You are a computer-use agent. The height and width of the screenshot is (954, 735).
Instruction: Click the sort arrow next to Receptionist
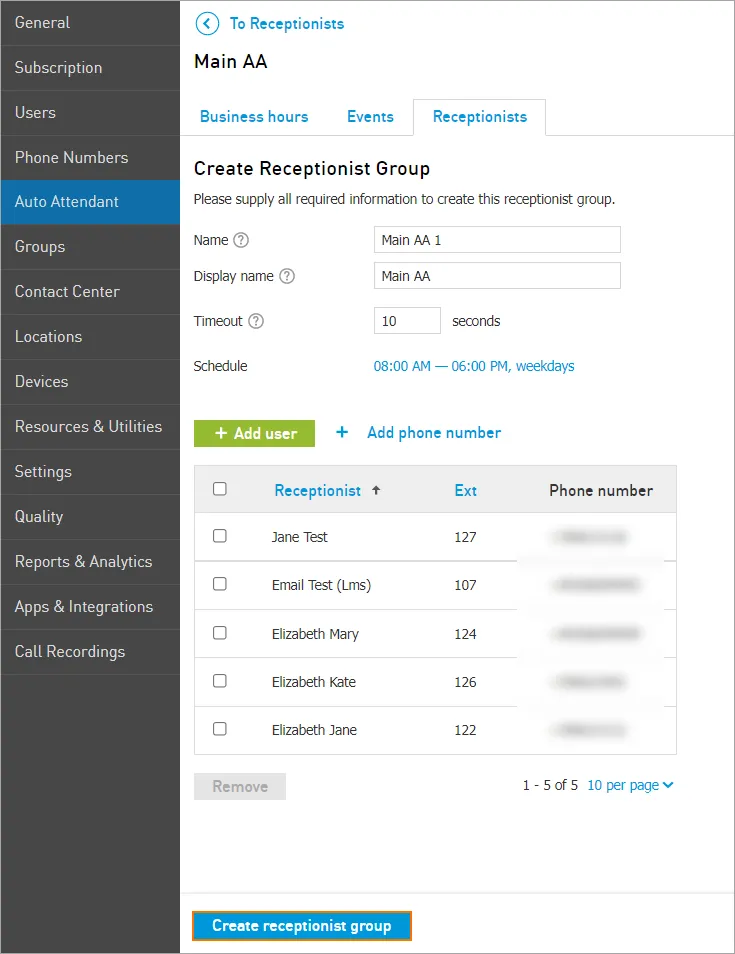[x=376, y=490]
